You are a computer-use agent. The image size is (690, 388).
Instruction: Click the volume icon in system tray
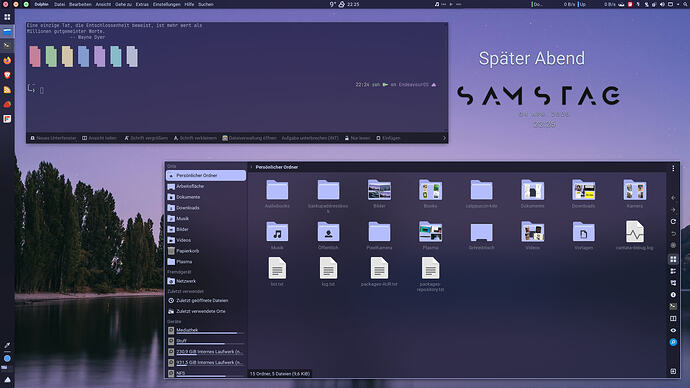(x=662, y=4)
